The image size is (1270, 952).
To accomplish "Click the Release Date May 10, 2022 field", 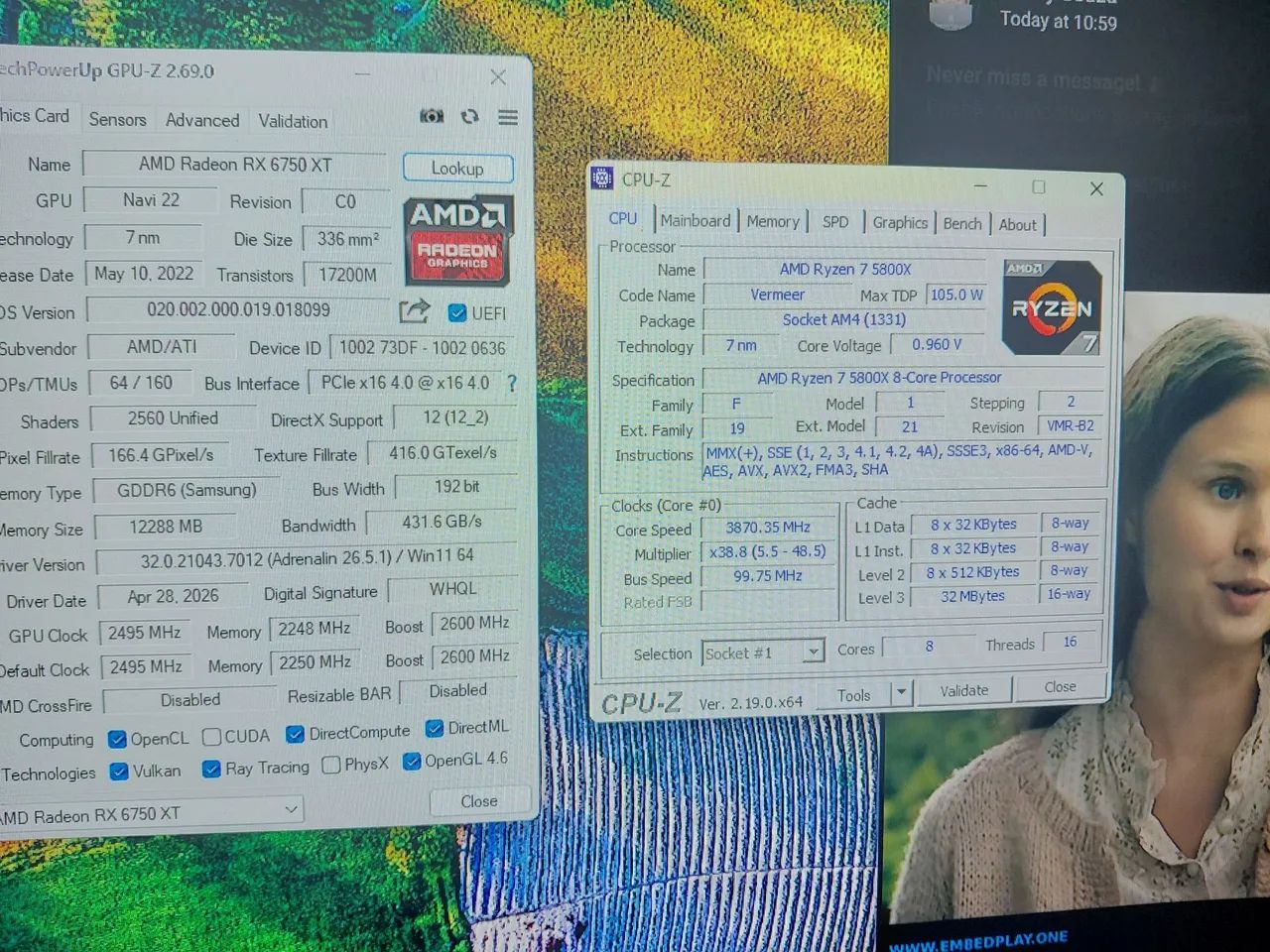I will pyautogui.click(x=144, y=274).
